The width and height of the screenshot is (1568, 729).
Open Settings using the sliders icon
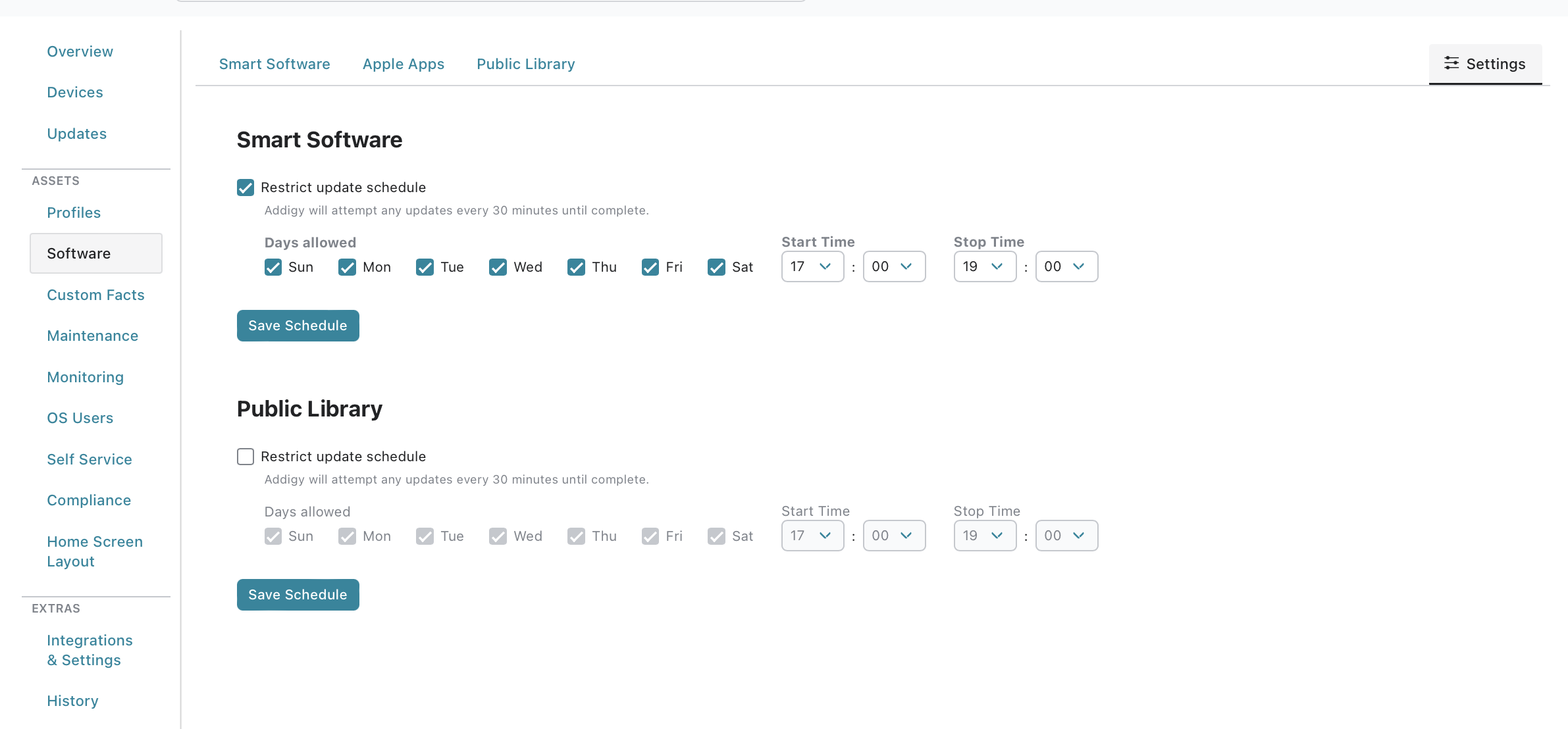click(x=1485, y=64)
